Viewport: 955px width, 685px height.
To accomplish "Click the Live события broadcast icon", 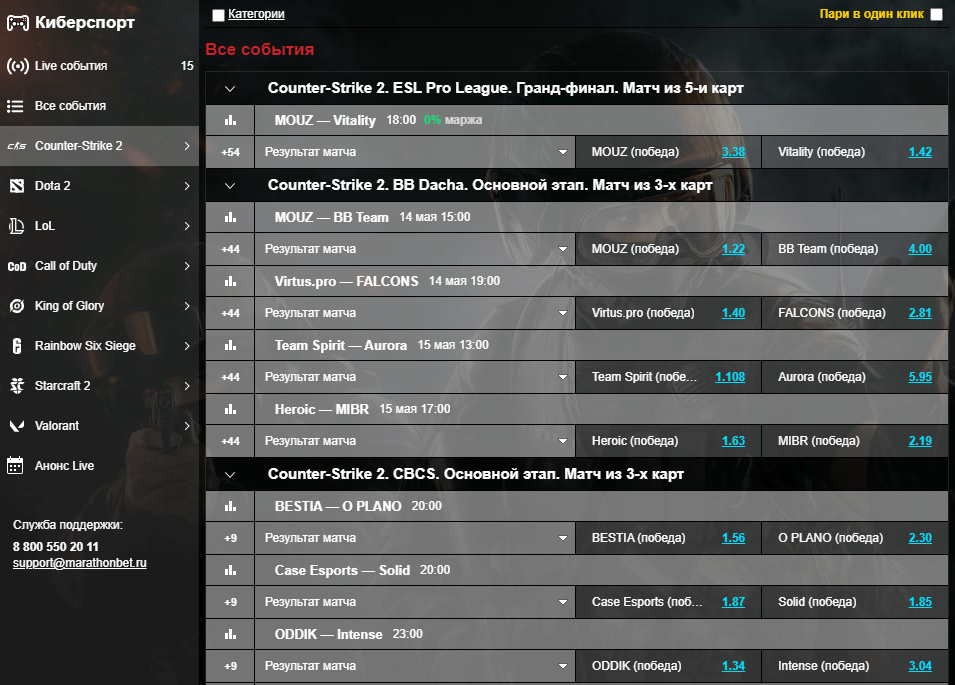I will coord(18,66).
